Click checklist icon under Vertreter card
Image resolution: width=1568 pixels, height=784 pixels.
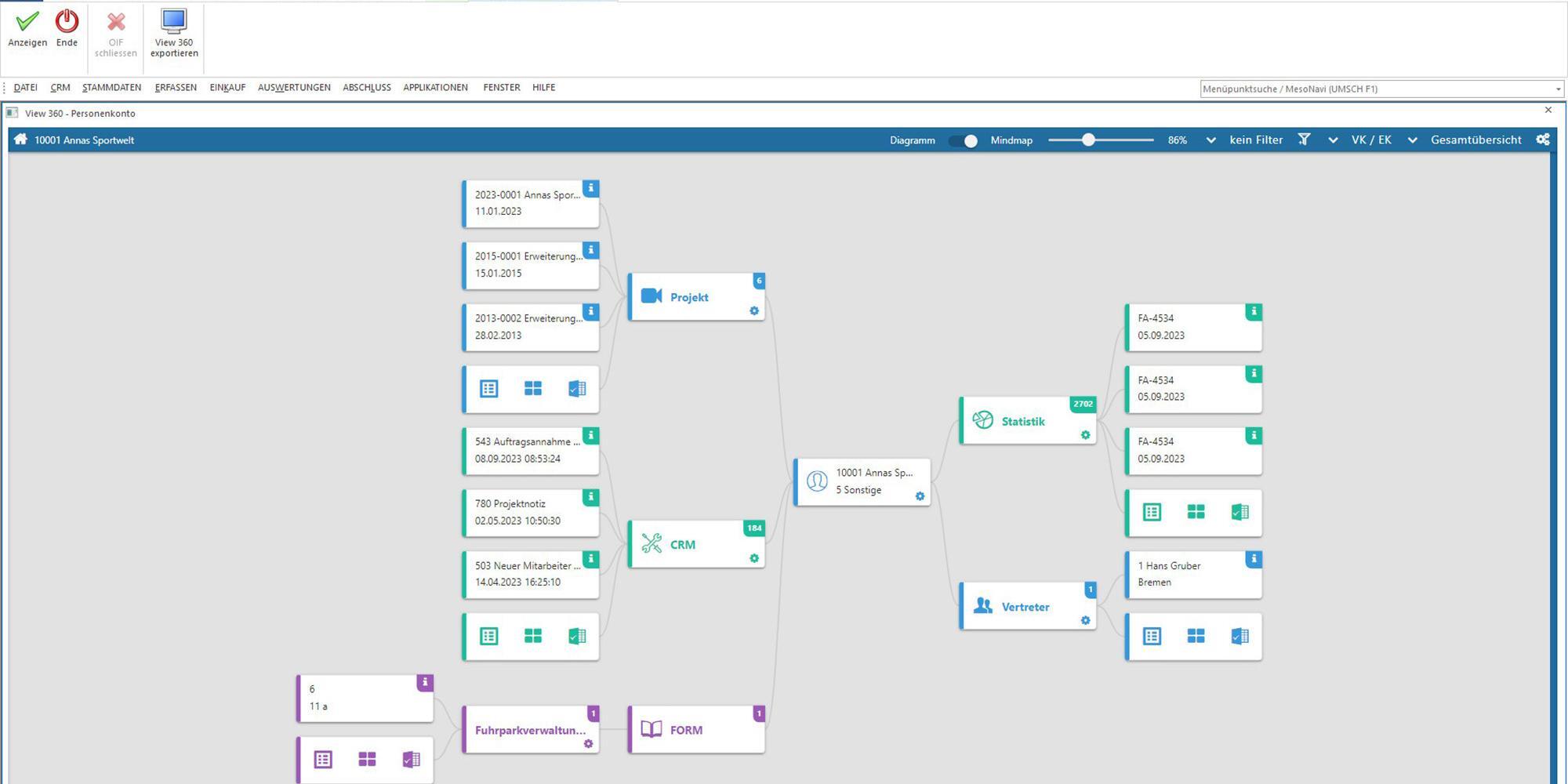point(1240,637)
